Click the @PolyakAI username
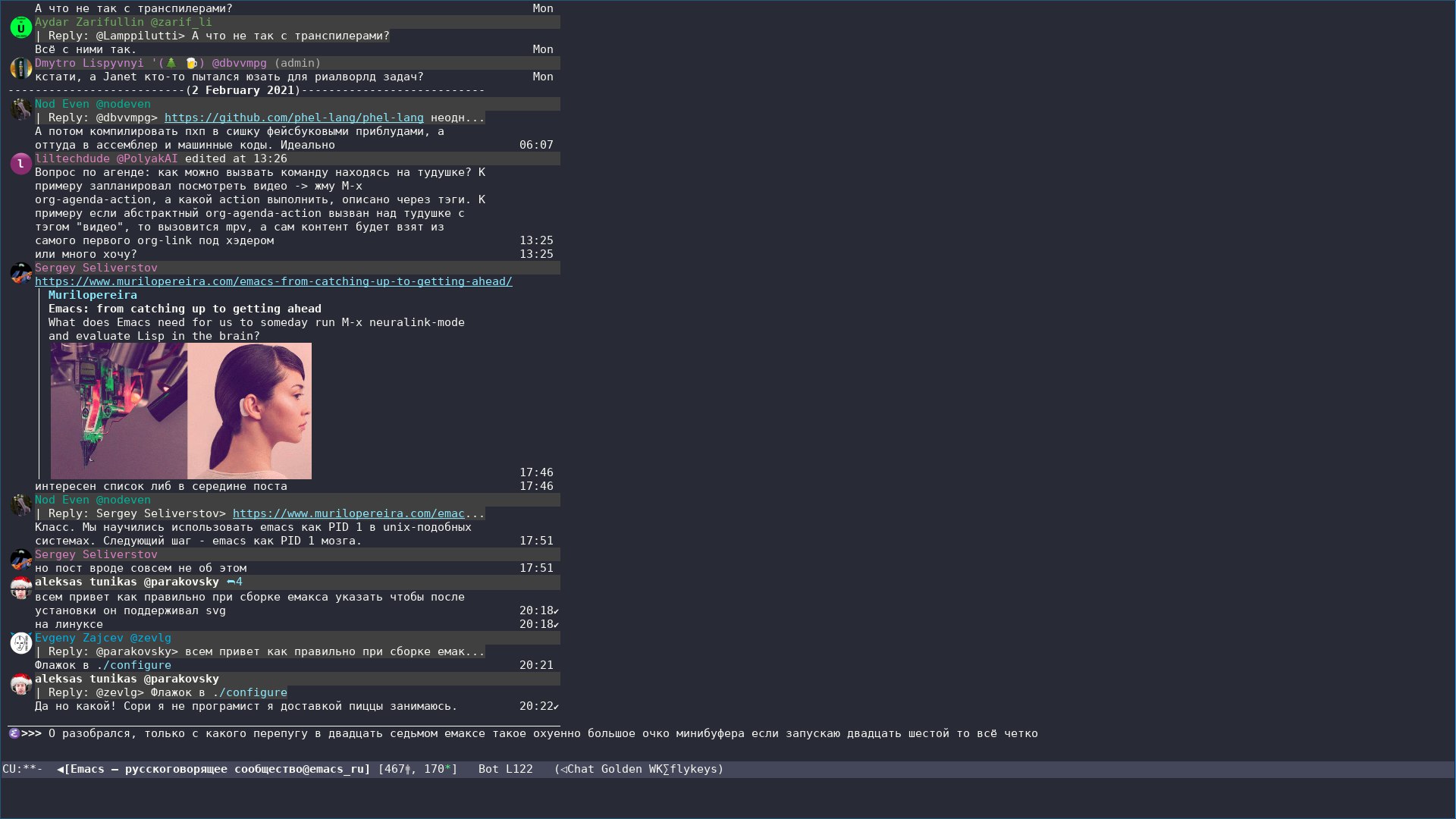This screenshot has width=1456, height=819. click(147, 158)
